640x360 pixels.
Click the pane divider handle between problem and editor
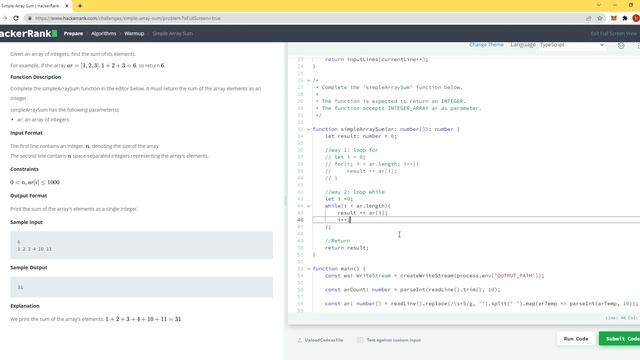click(x=285, y=200)
